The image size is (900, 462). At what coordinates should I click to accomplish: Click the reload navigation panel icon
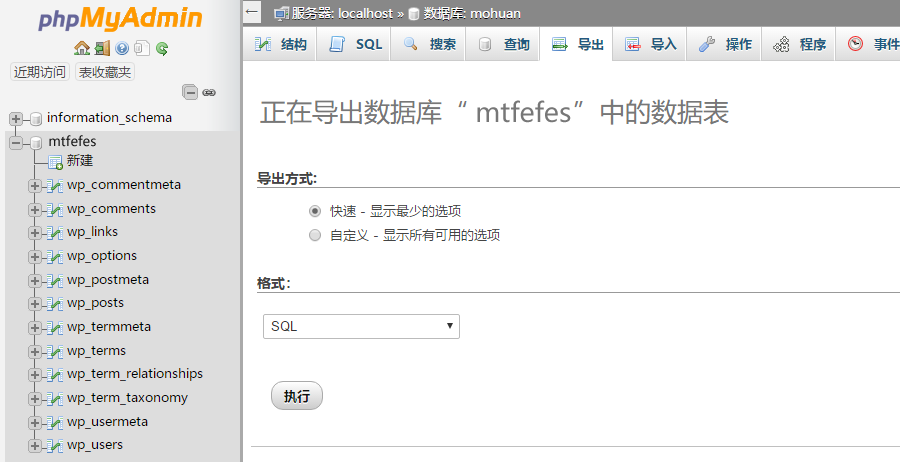click(161, 48)
